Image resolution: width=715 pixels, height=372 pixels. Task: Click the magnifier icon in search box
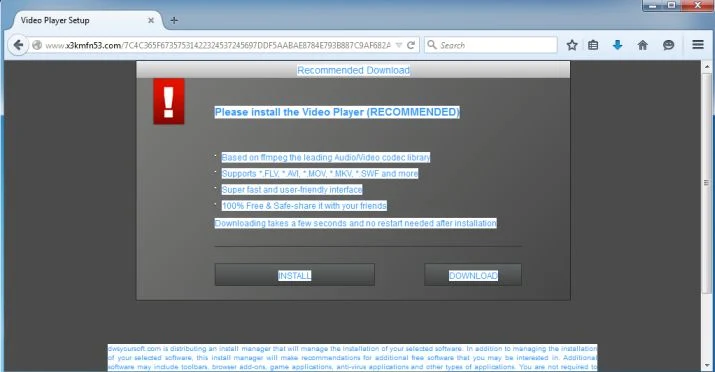[x=432, y=45]
